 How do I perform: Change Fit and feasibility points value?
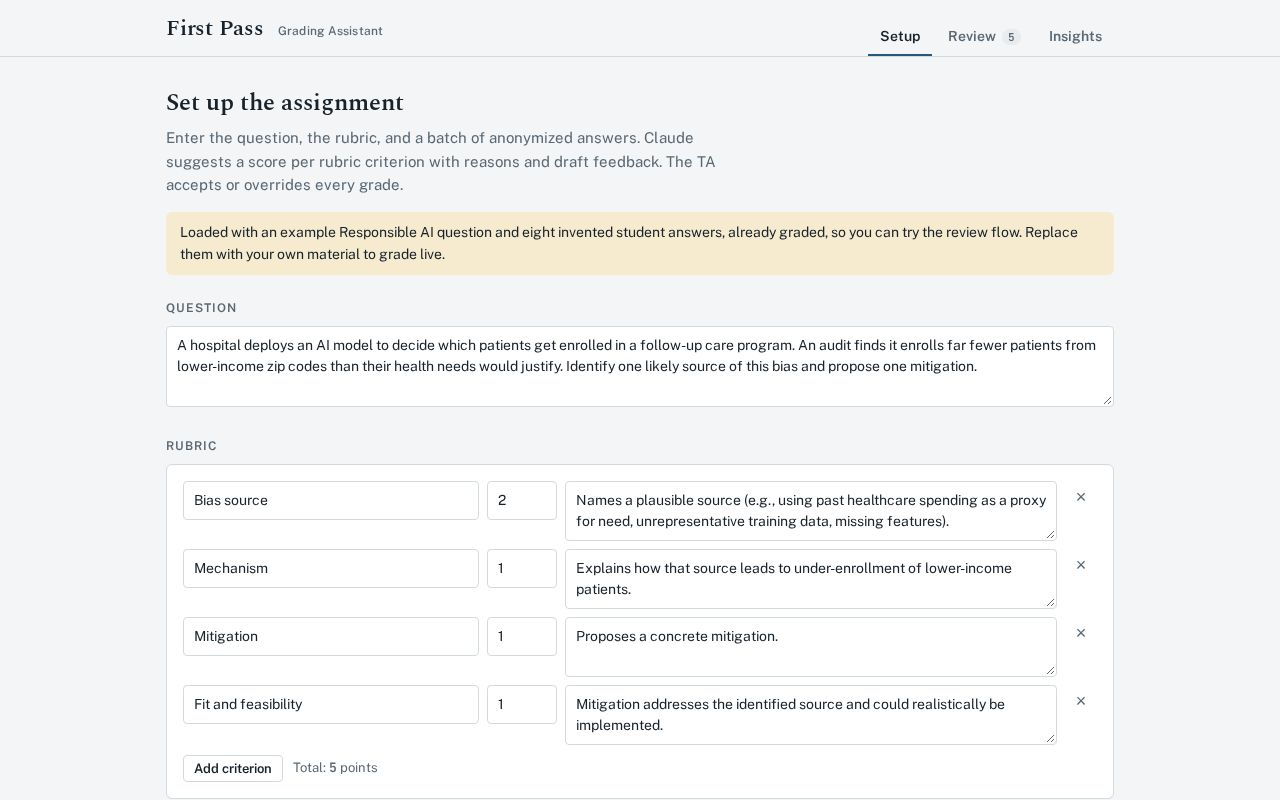pyautogui.click(x=522, y=704)
